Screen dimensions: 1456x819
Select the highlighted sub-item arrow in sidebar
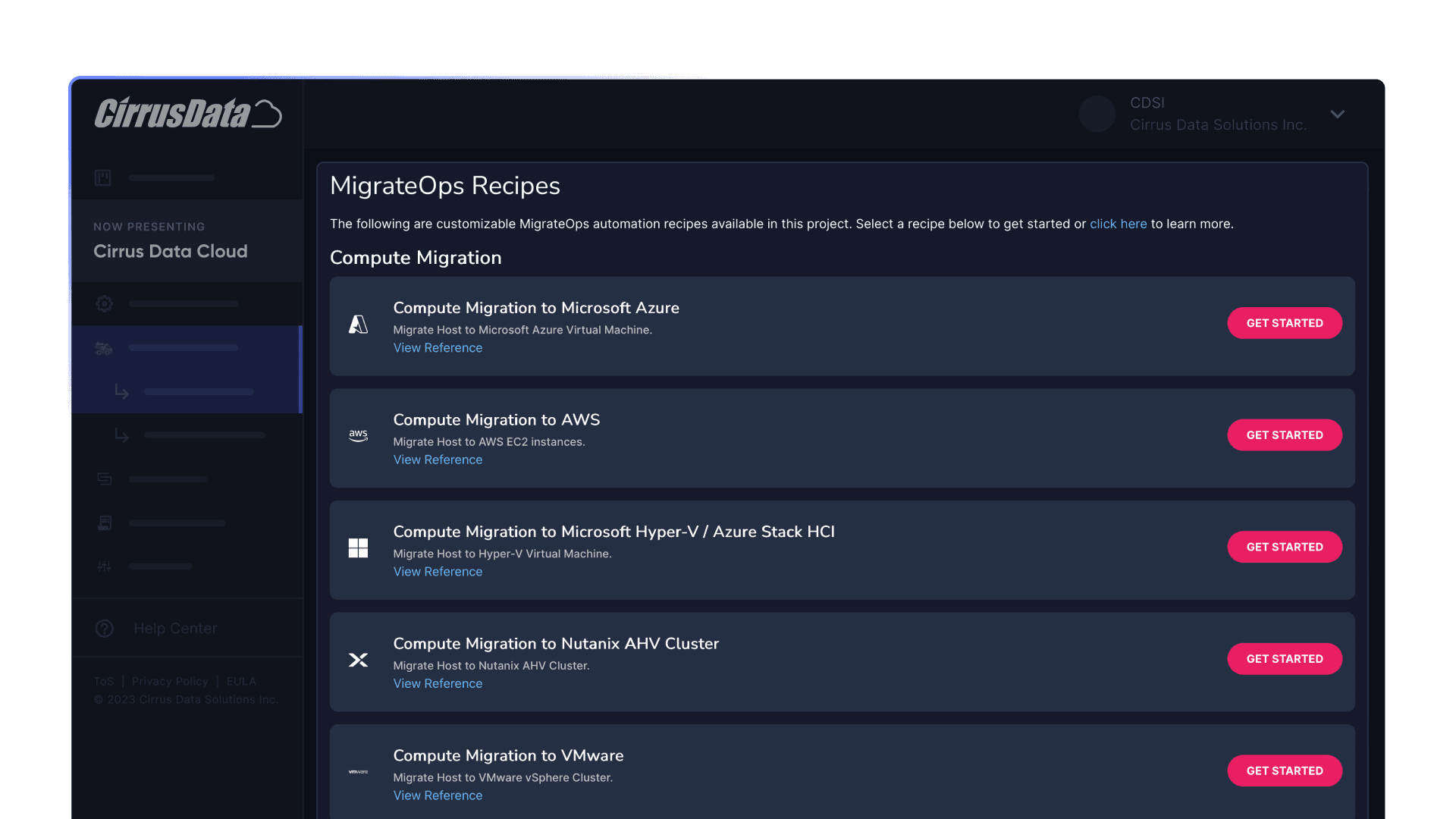click(x=121, y=391)
